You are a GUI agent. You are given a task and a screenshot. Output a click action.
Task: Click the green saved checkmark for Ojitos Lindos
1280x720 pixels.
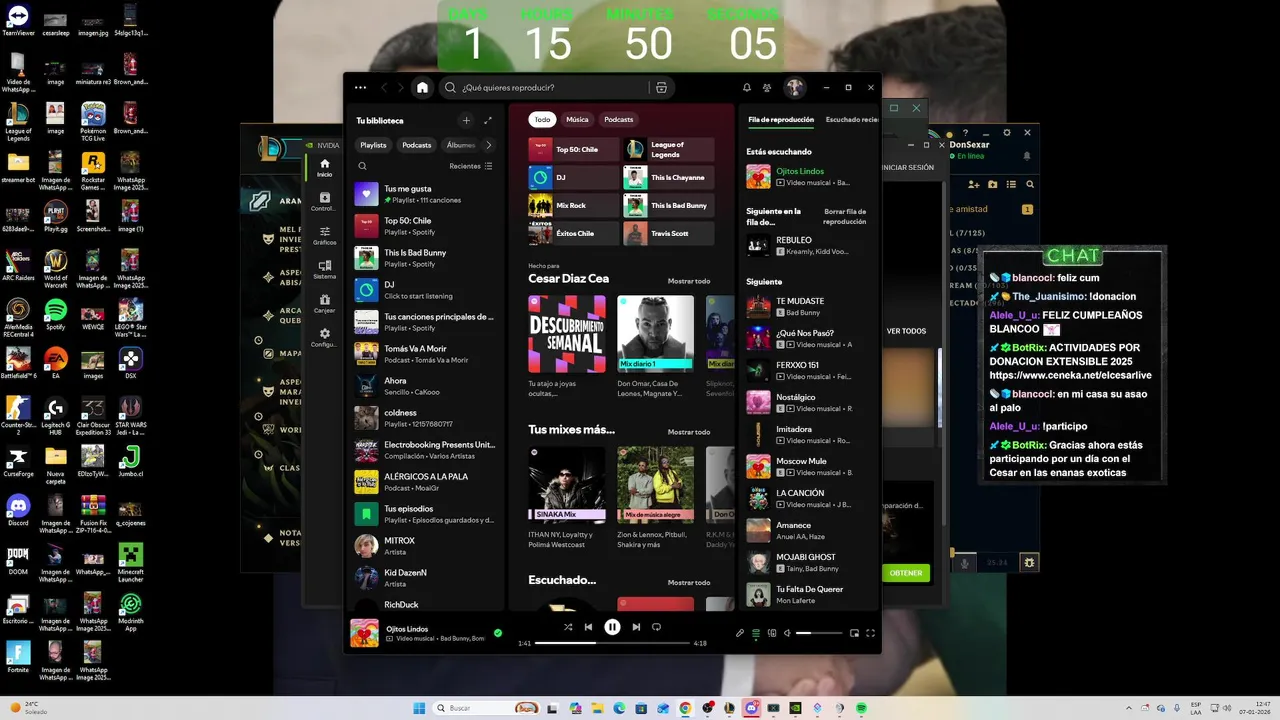[x=498, y=633]
